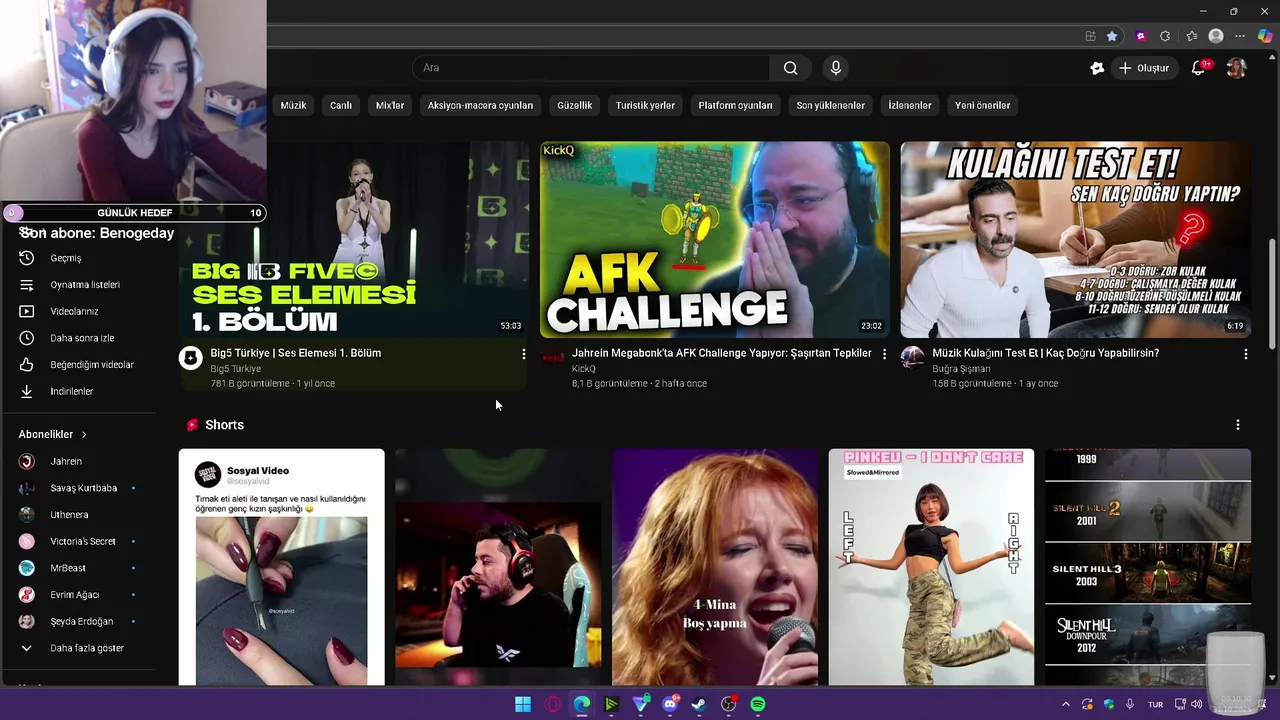Click in the Ara search field
The image size is (1280, 720).
pos(591,68)
